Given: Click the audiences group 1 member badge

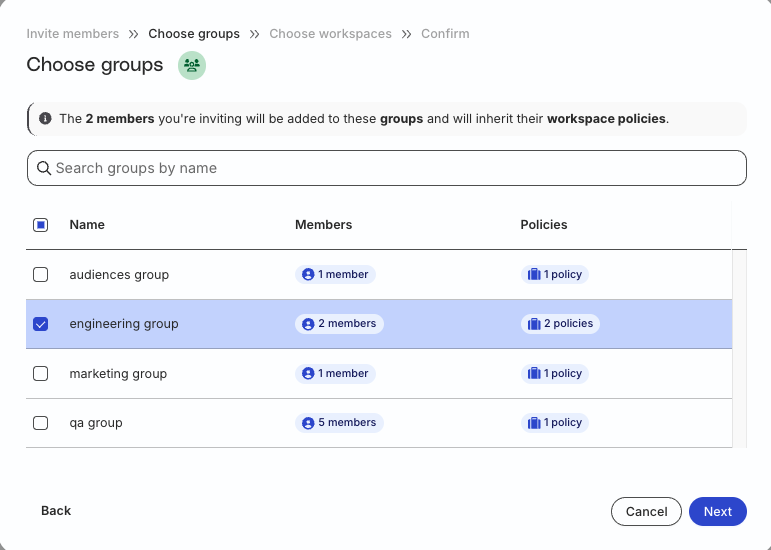Looking at the screenshot, I should (335, 275).
